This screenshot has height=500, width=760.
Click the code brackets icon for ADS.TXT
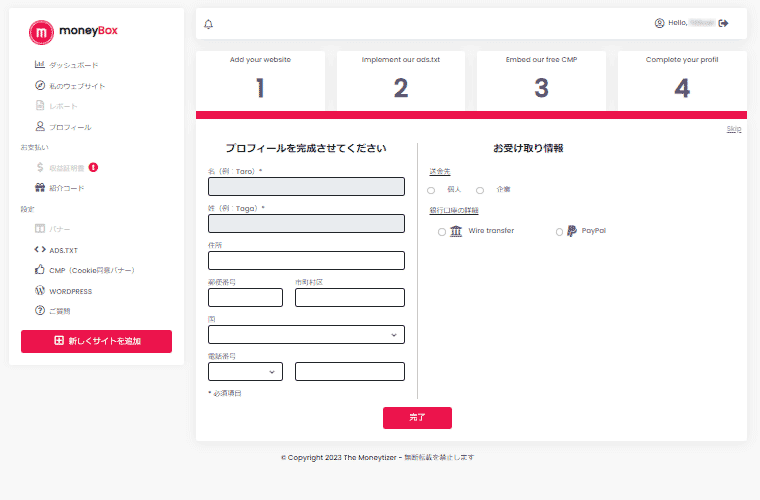(x=40, y=250)
